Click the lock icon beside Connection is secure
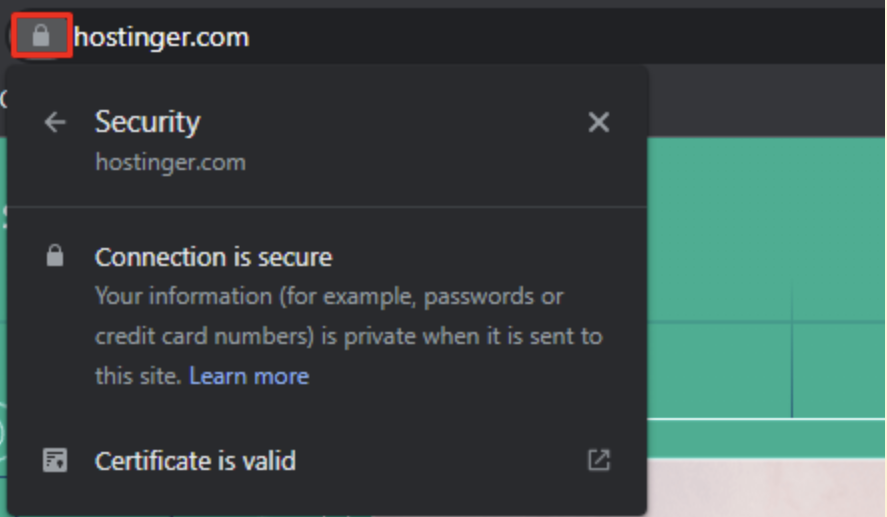Image resolution: width=887 pixels, height=517 pixels. 55,257
